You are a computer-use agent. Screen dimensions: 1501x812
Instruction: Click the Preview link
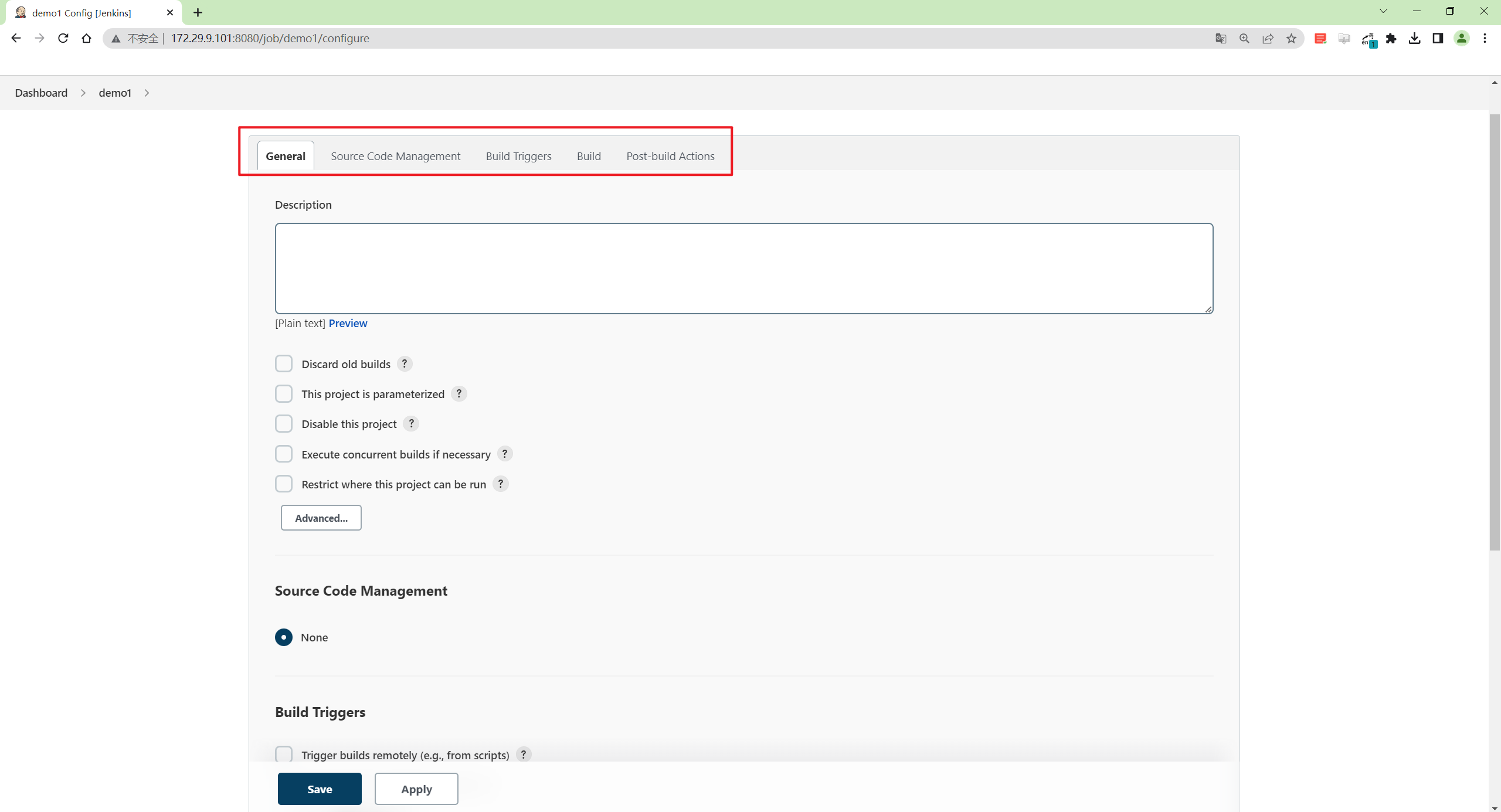coord(348,323)
